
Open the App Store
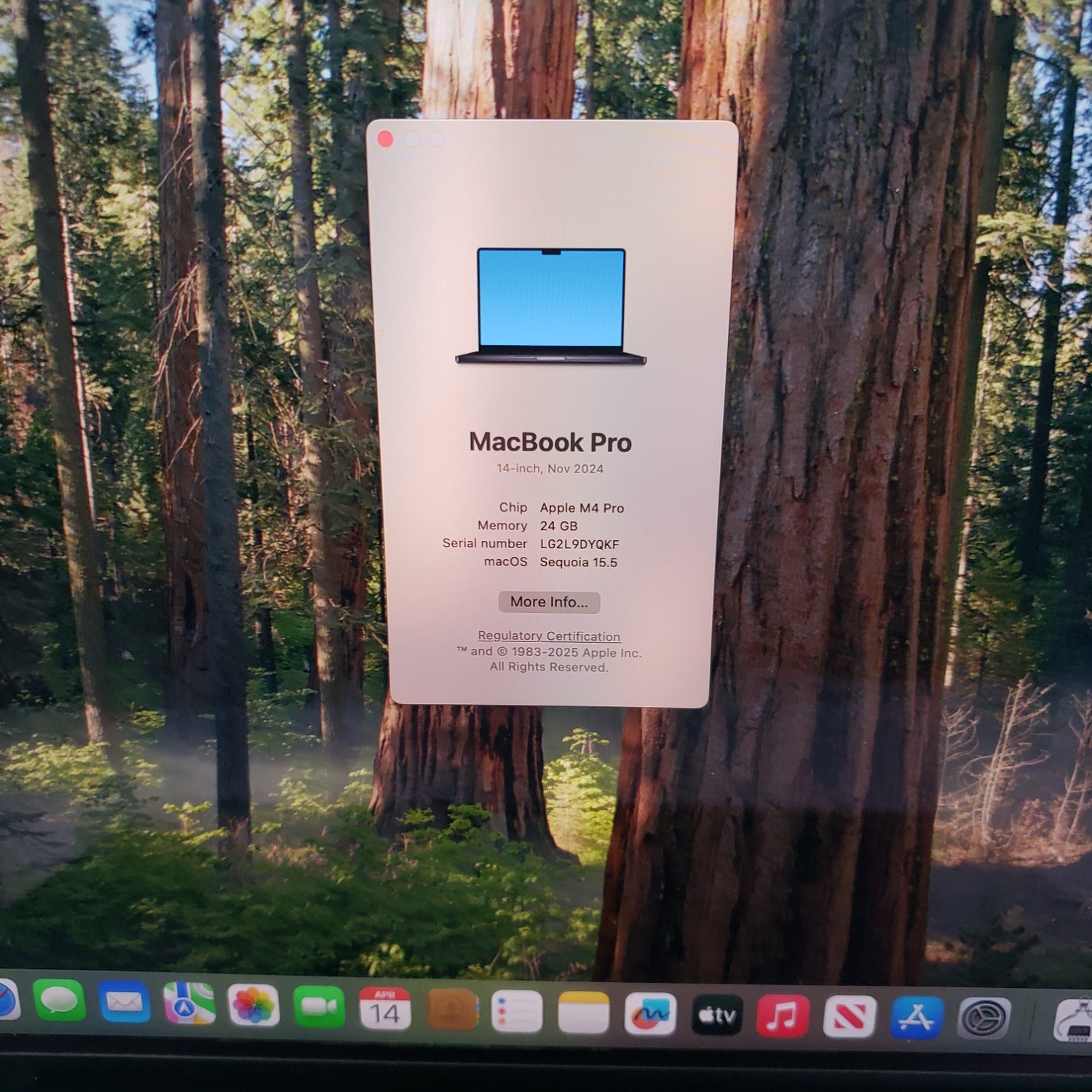click(x=917, y=1017)
